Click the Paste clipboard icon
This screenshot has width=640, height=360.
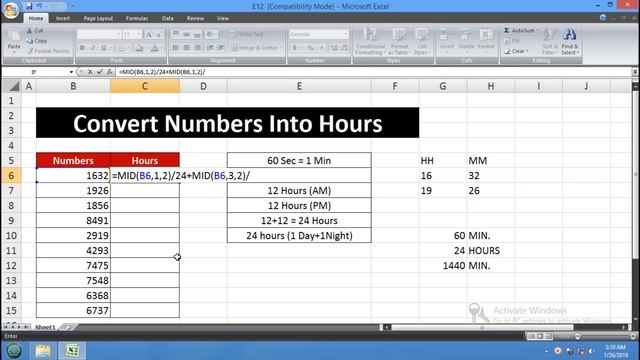(x=14, y=37)
